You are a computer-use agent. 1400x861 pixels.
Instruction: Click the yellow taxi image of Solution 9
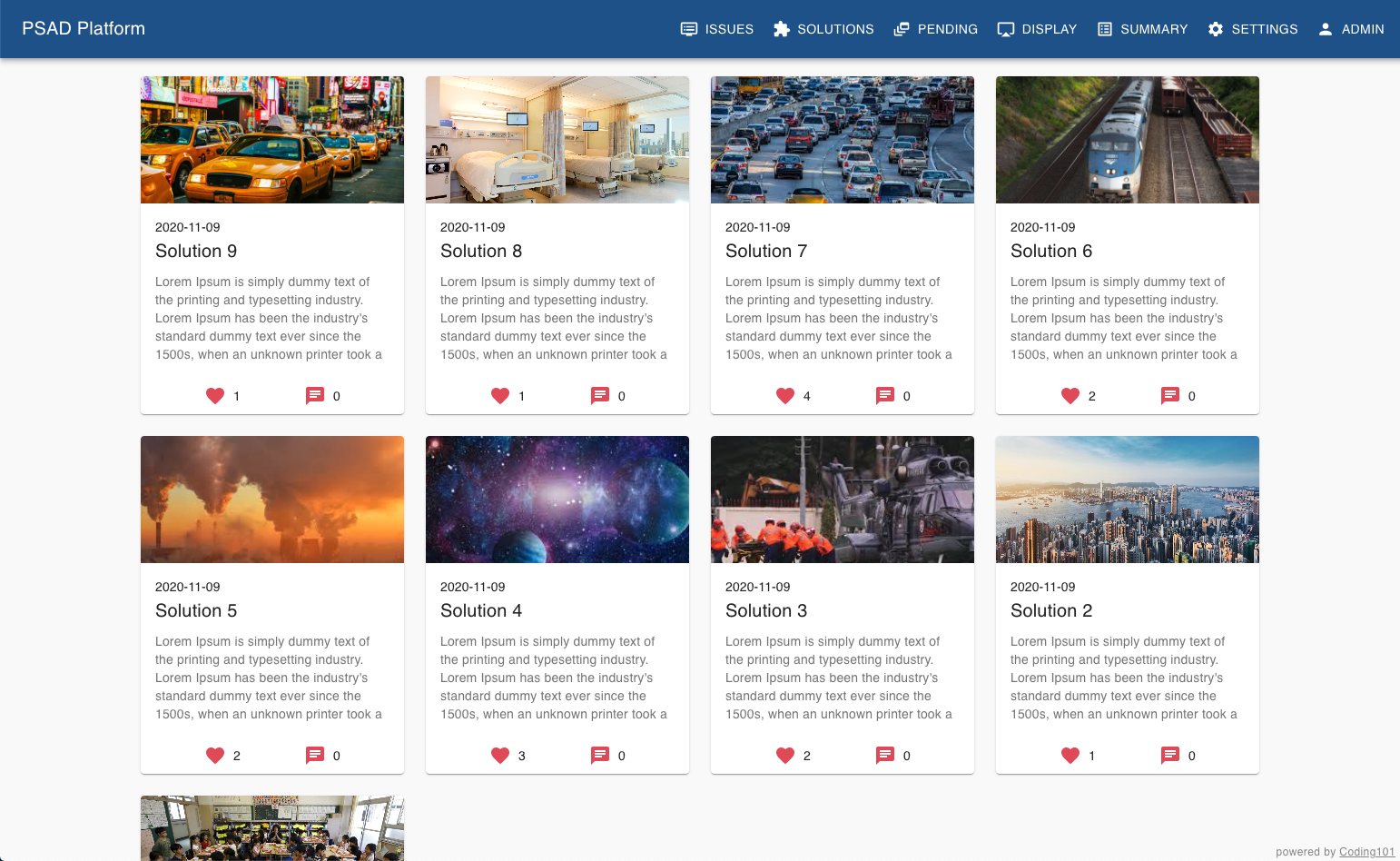pos(272,140)
